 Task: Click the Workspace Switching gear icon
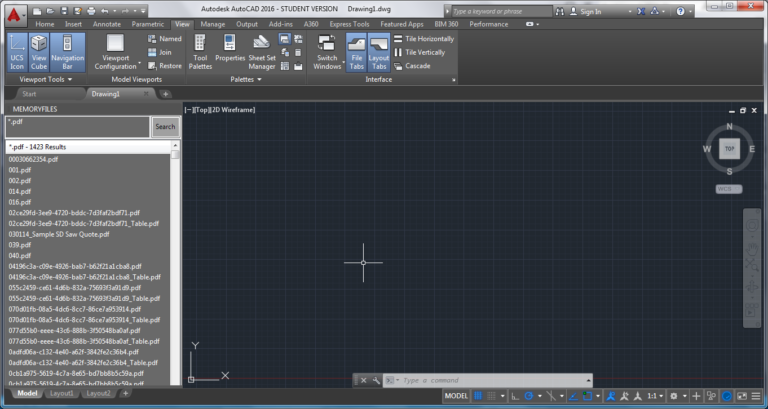point(674,396)
